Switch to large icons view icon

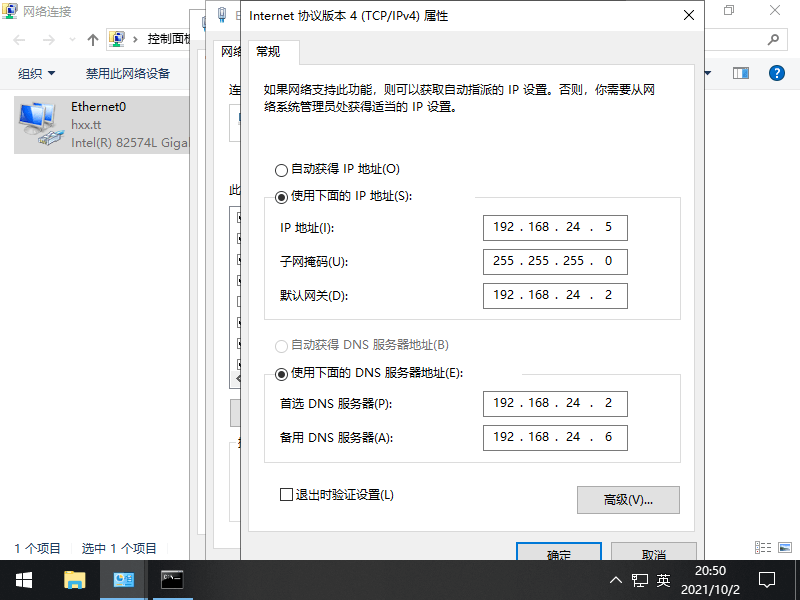pyautogui.click(x=785, y=547)
